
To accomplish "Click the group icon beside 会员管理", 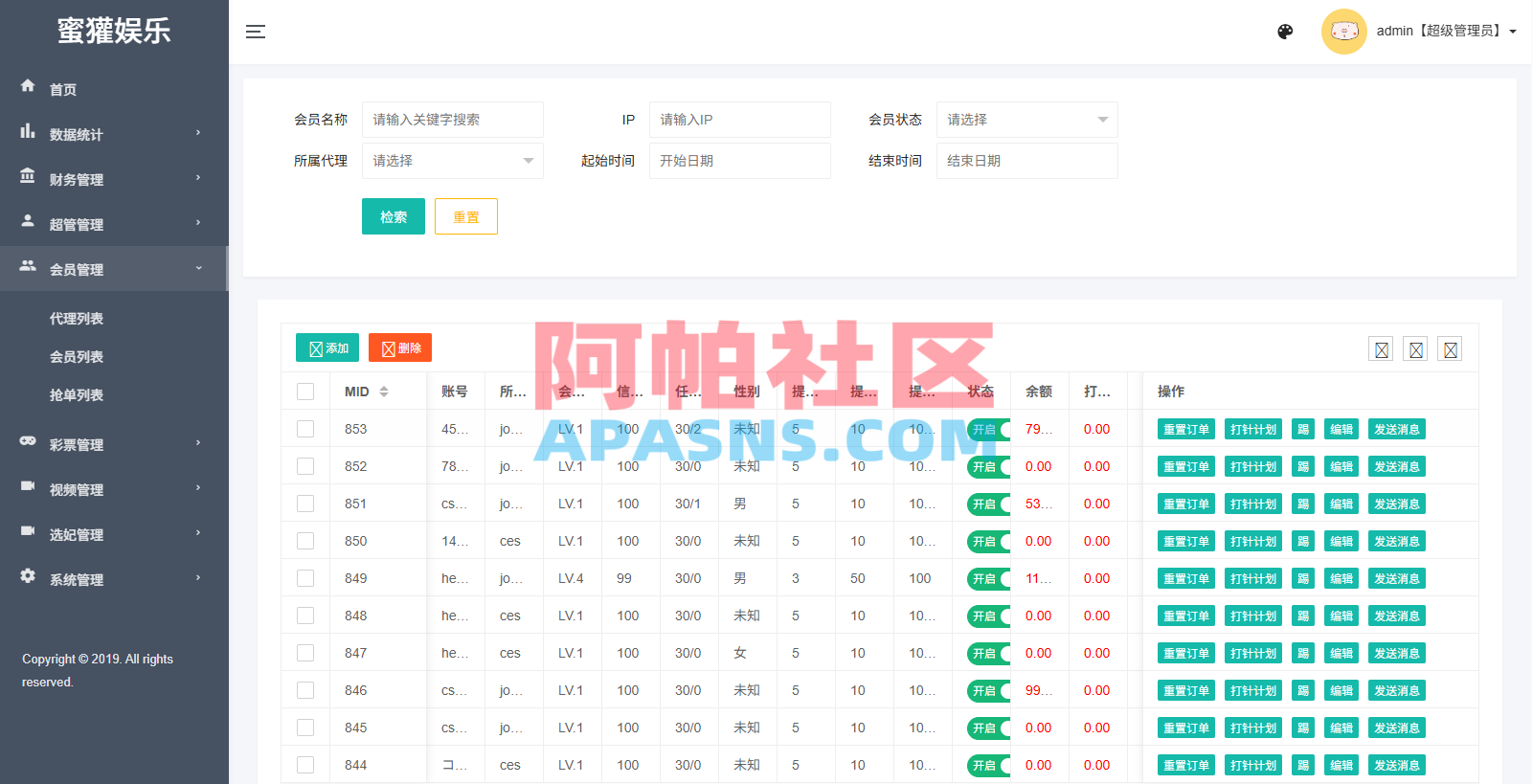I will 28,265.
